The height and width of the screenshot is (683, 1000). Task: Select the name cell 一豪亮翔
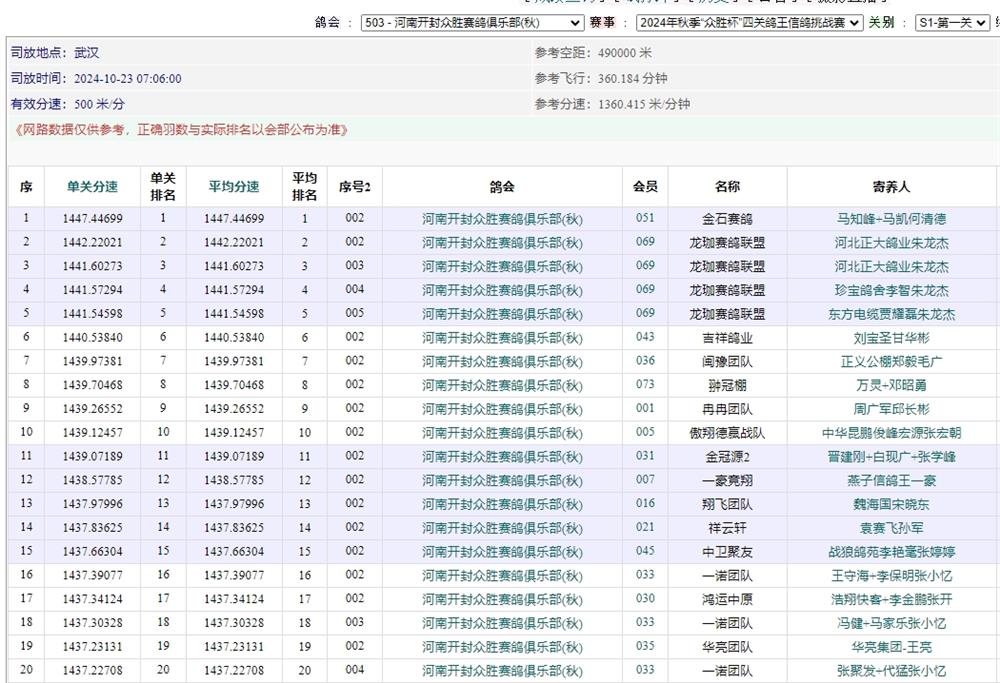tap(727, 480)
